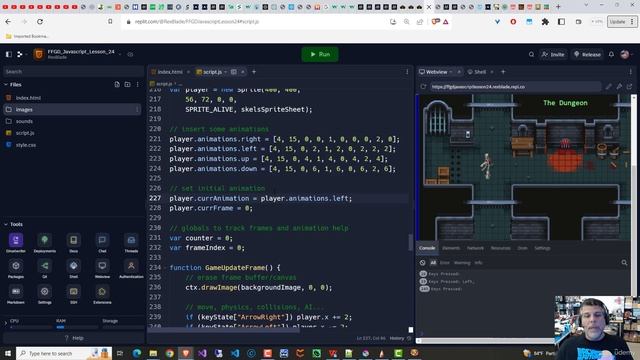Open the webview devtools wrench icon
This screenshot has width=640, height=360.
pos(619,87)
